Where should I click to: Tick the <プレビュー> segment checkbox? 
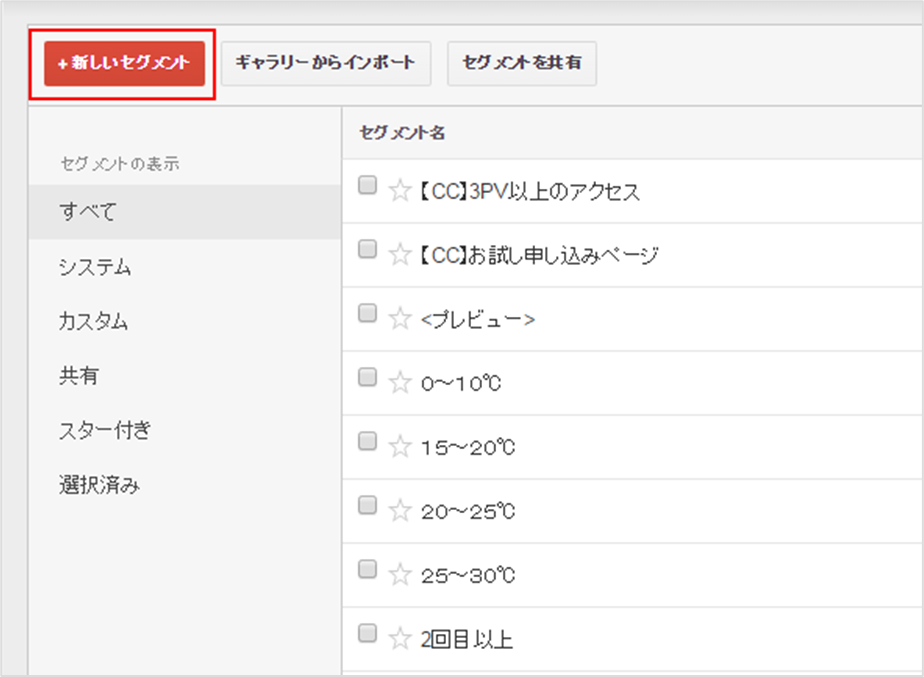(368, 313)
